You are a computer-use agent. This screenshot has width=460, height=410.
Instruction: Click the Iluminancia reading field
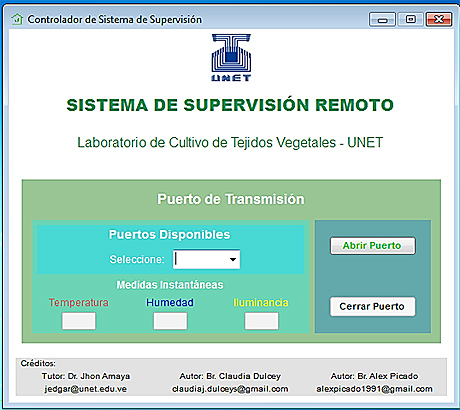pyautogui.click(x=262, y=321)
